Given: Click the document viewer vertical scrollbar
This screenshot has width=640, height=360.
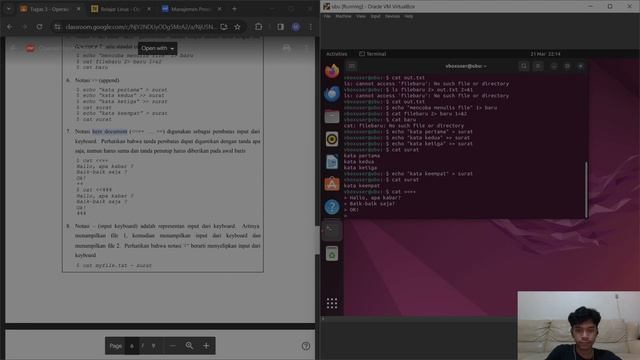Looking at the screenshot, I should tap(317, 241).
